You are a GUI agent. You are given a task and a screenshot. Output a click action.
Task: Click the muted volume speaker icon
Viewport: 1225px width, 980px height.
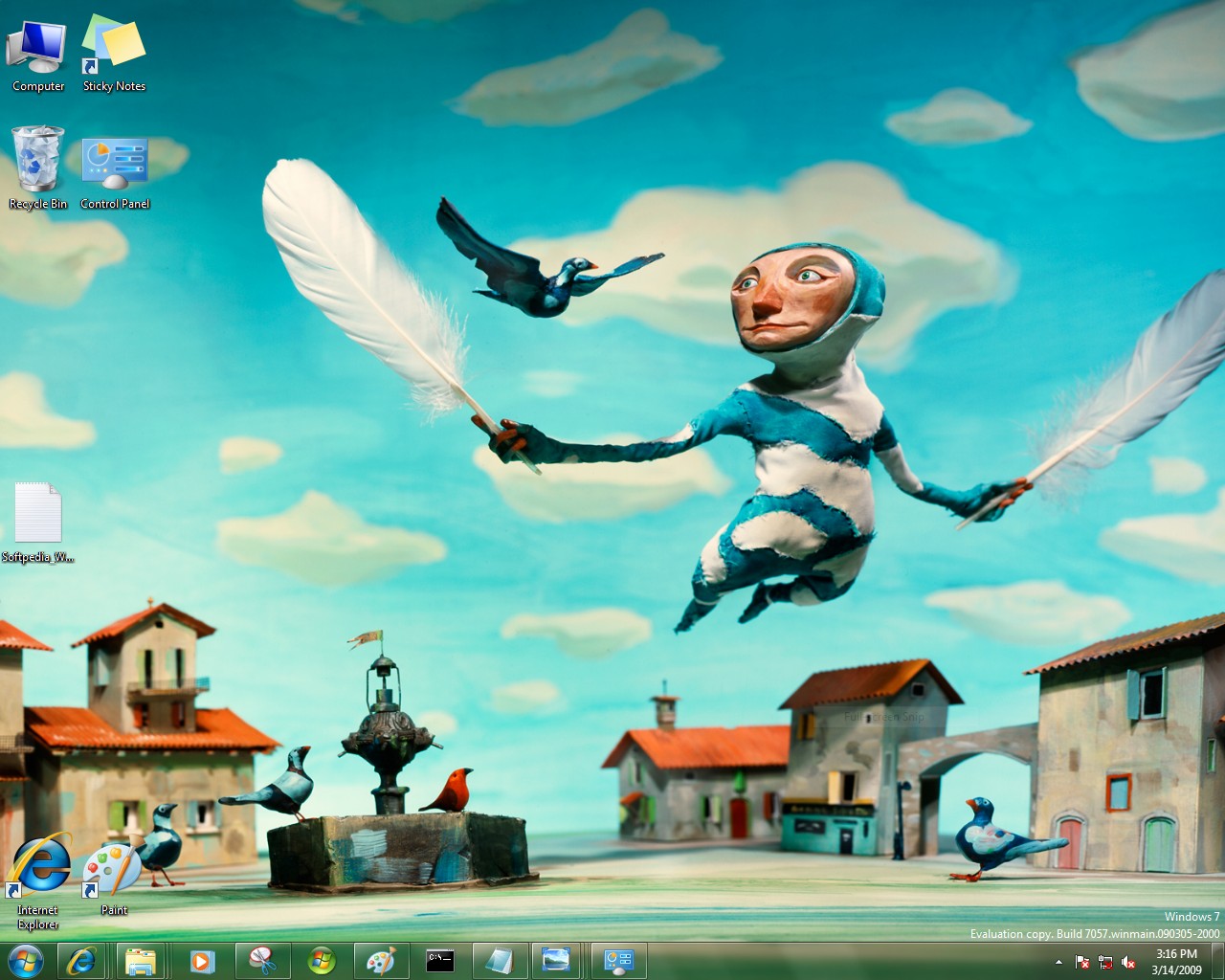click(x=1128, y=962)
